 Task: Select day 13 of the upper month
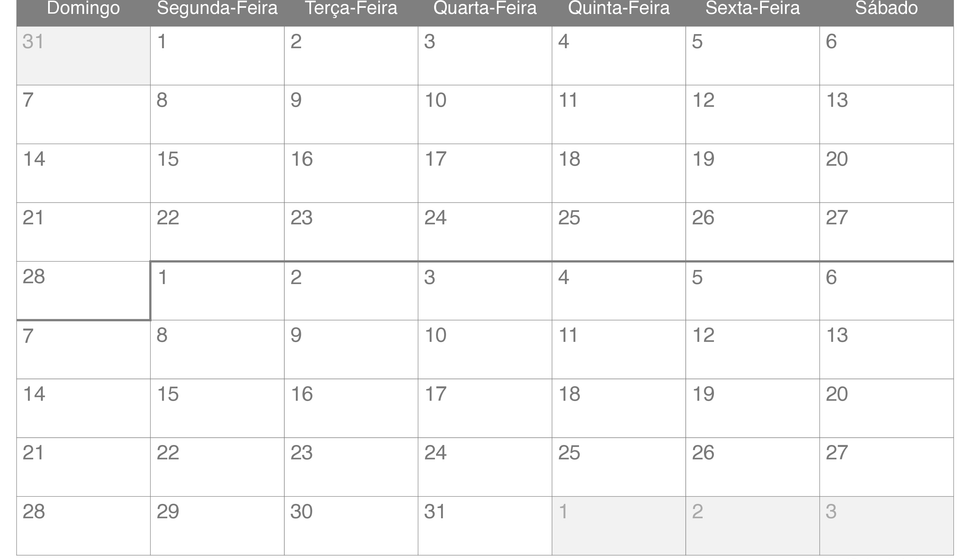click(x=886, y=114)
